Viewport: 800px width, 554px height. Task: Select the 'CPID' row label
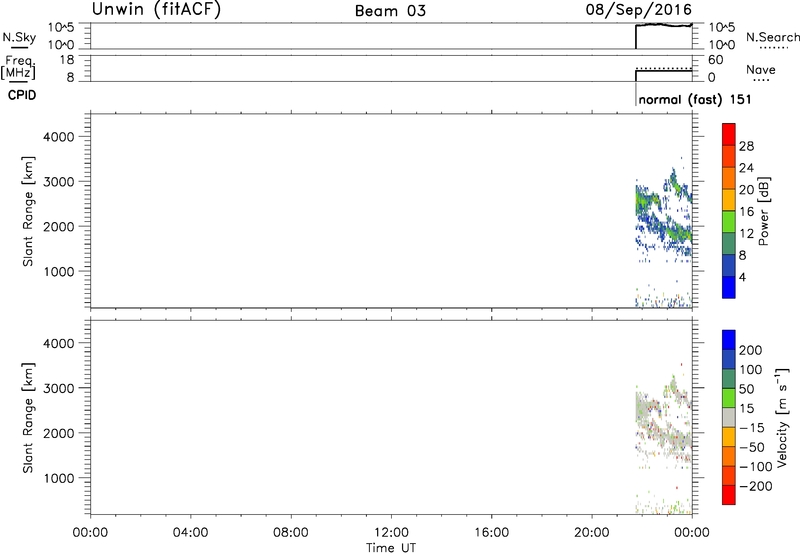pos(22,95)
